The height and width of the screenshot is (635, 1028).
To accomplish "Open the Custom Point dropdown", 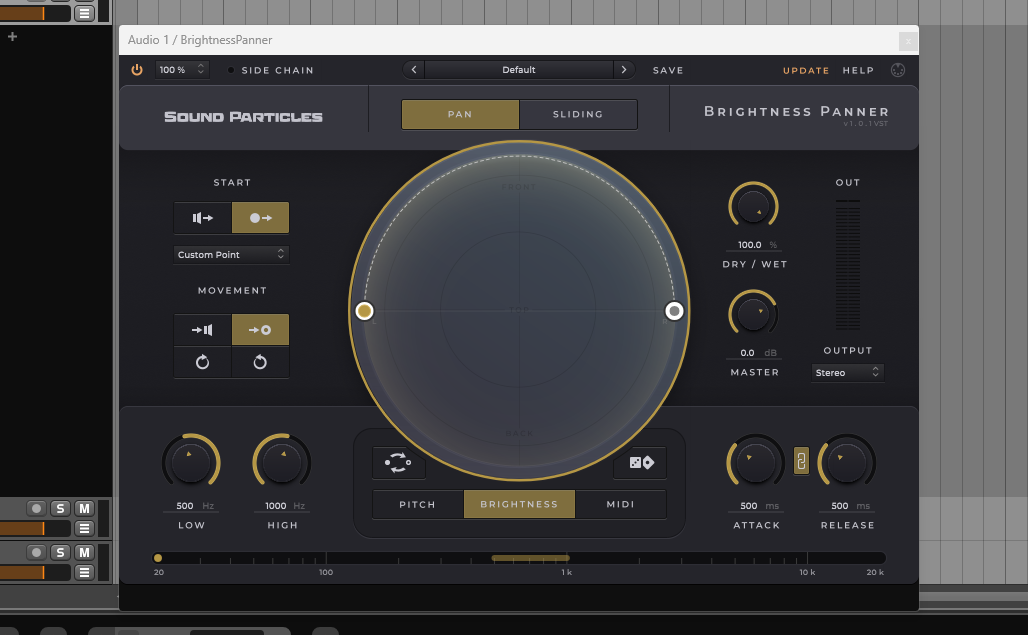I will 231,254.
